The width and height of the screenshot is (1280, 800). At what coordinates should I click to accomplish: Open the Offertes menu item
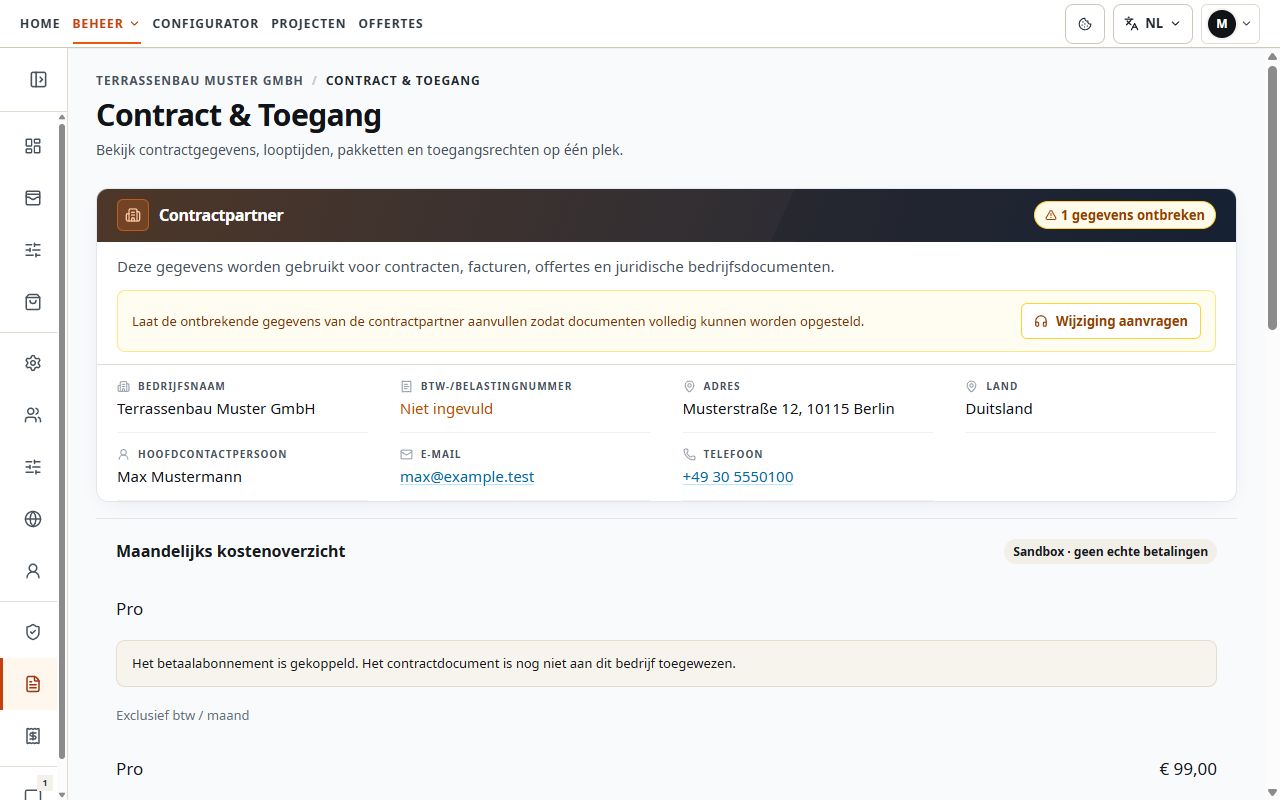point(390,23)
